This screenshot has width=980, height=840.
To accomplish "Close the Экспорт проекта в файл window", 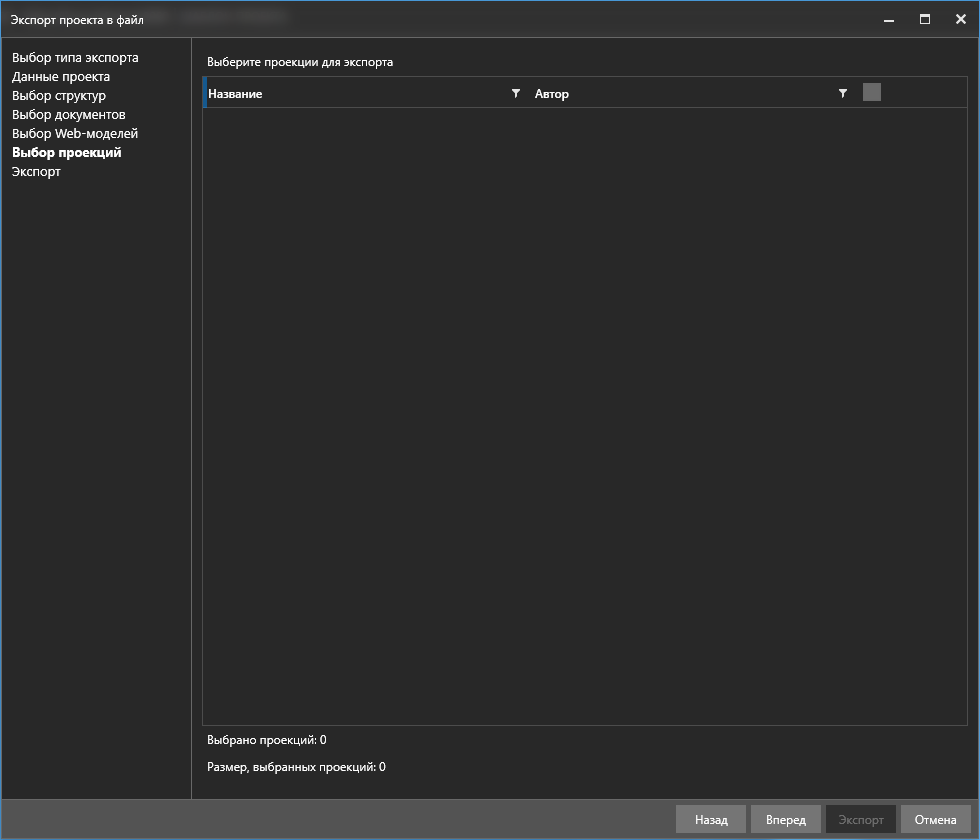I will pos(960,19).
